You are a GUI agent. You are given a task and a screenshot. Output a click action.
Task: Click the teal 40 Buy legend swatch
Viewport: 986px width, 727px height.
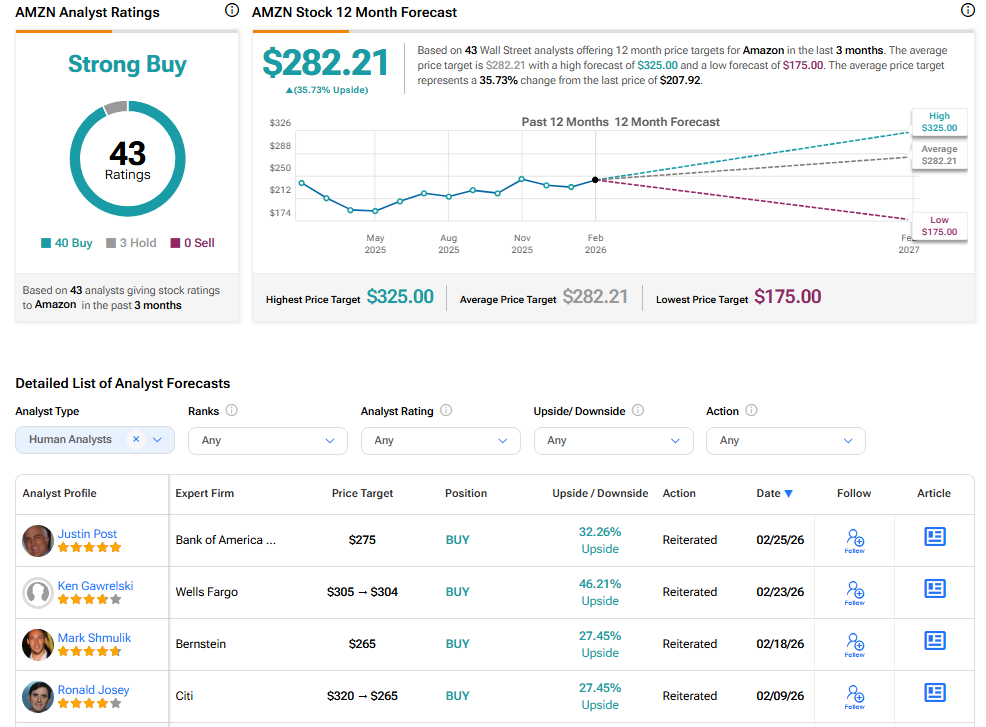point(46,243)
